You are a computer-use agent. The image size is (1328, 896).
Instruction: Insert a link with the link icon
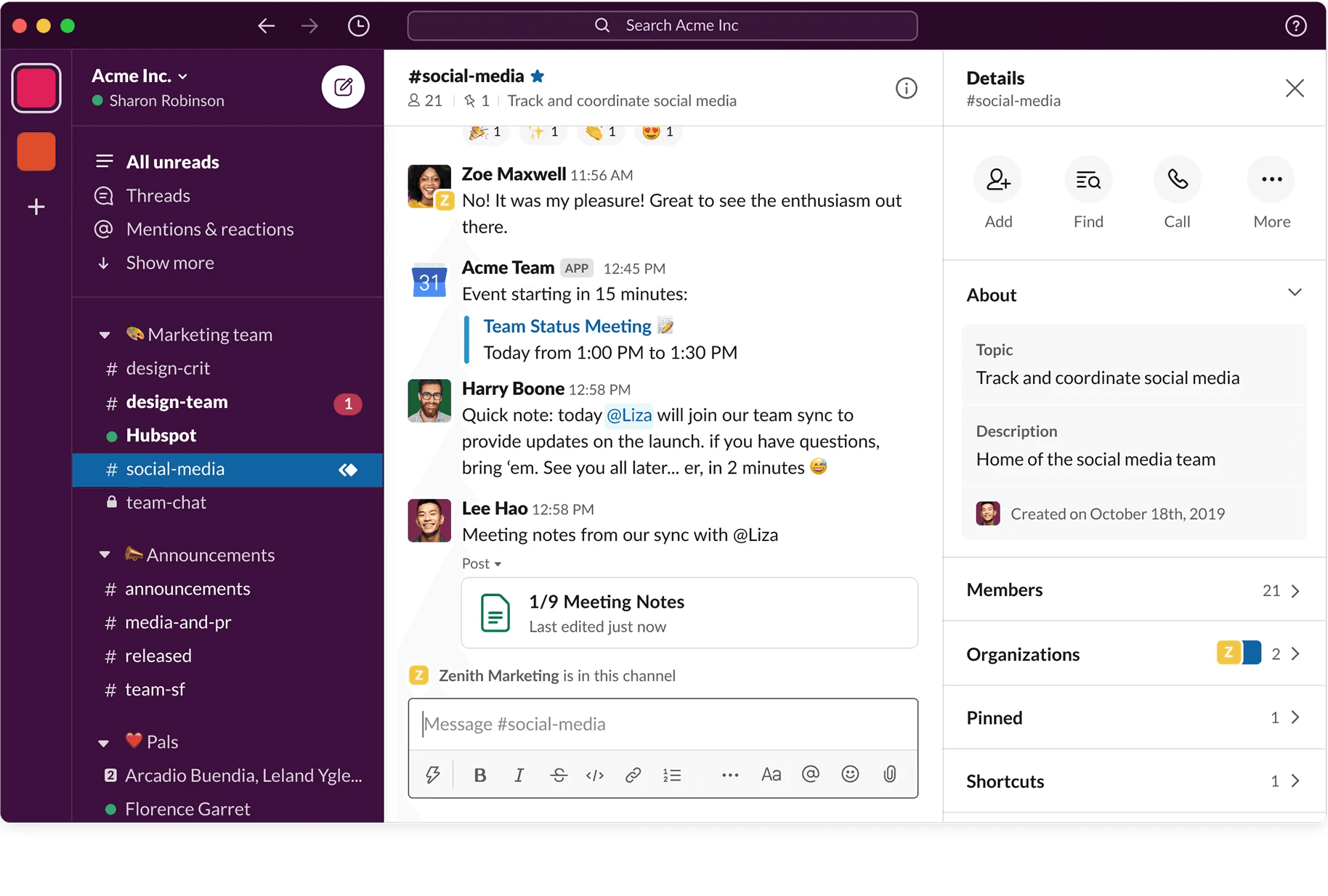(x=633, y=775)
